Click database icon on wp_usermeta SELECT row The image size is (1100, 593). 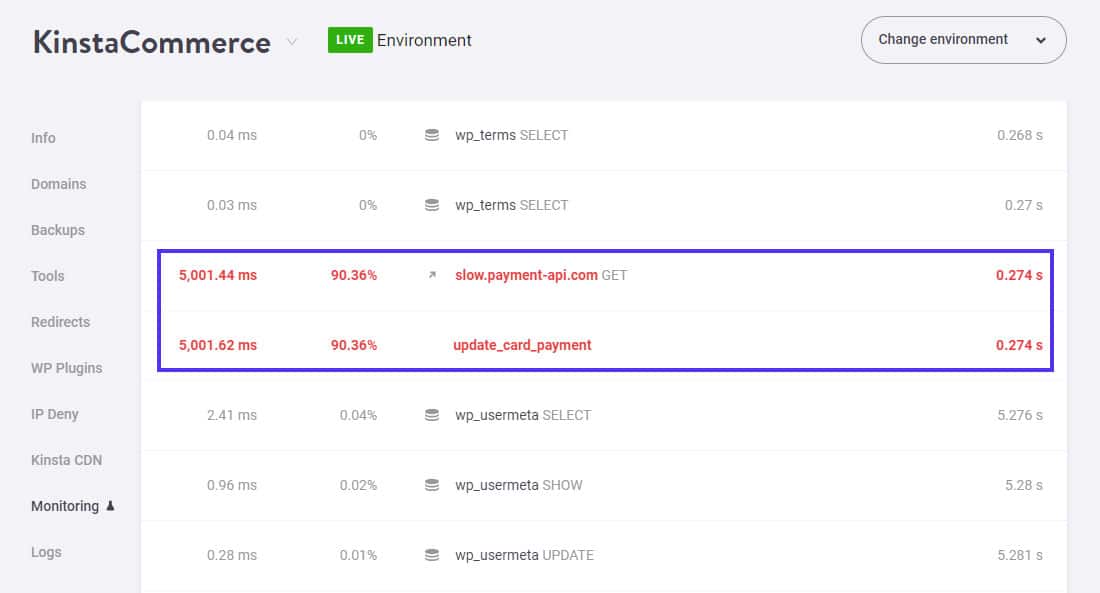tap(430, 415)
